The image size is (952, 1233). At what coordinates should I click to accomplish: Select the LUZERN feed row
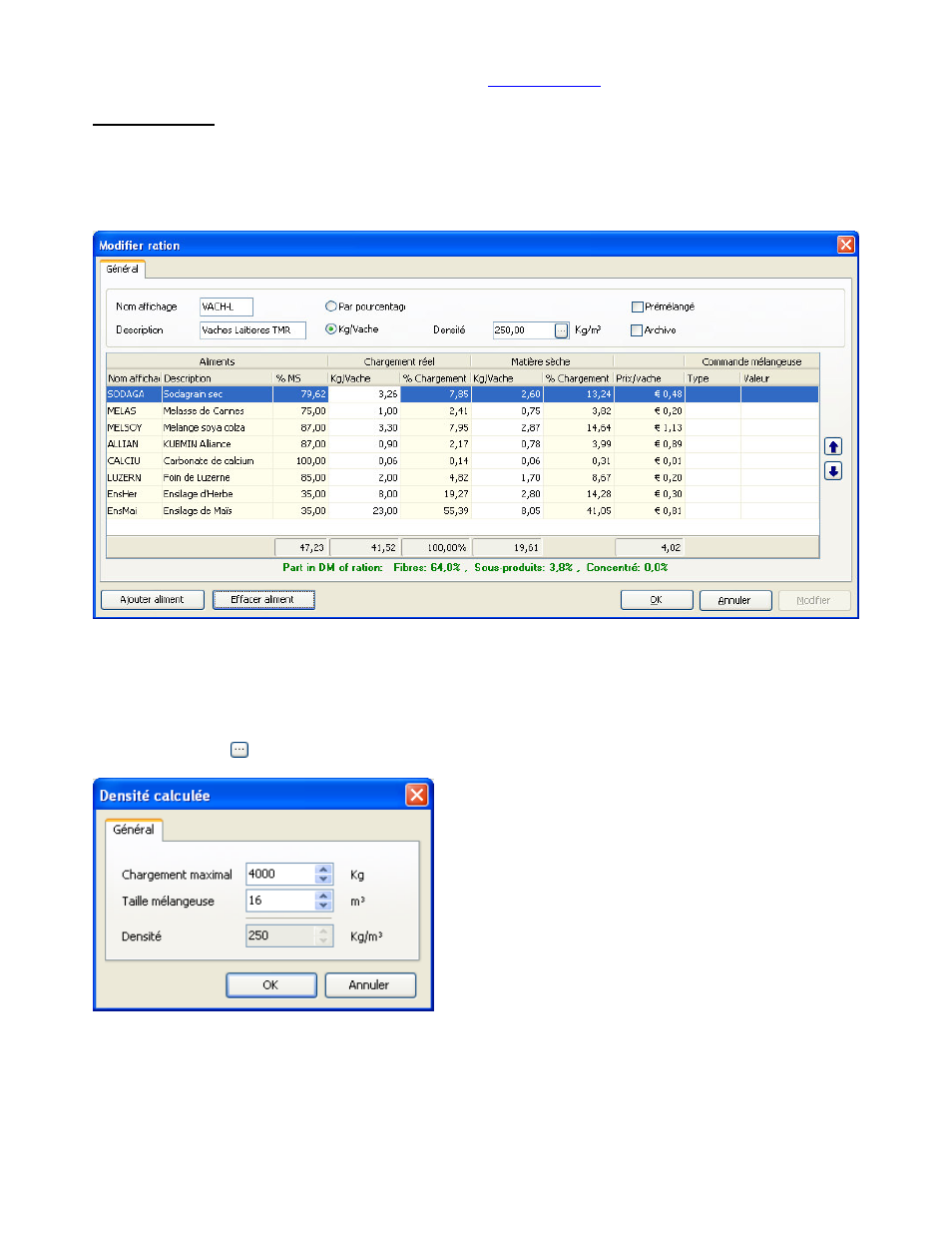(463, 478)
